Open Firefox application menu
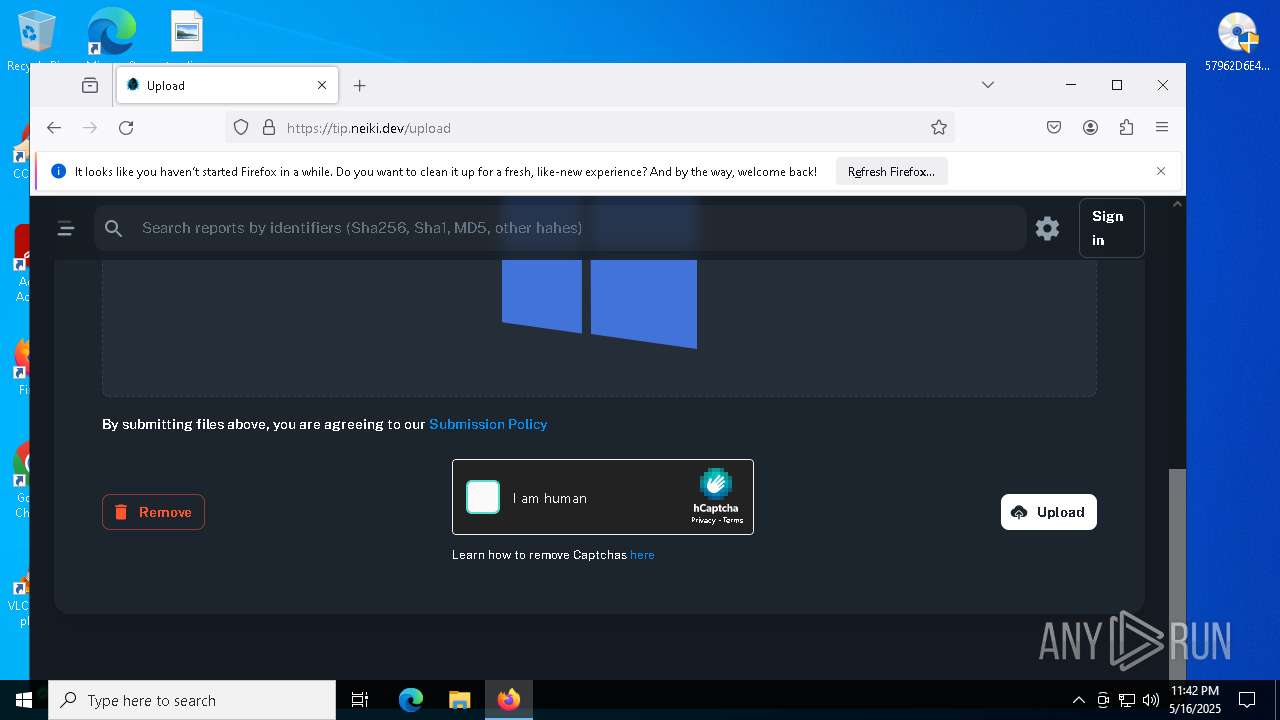 [x=1162, y=127]
